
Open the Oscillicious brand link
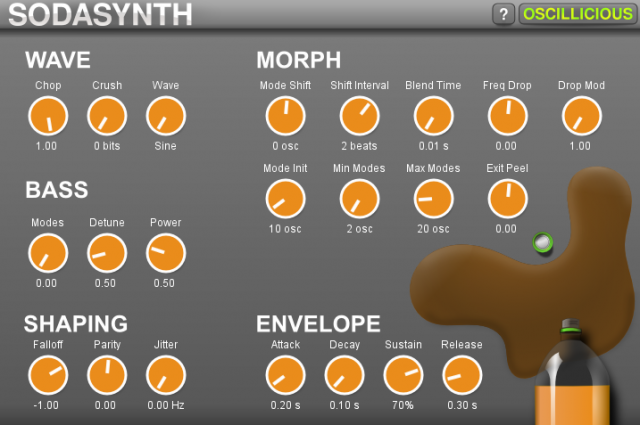[576, 14]
